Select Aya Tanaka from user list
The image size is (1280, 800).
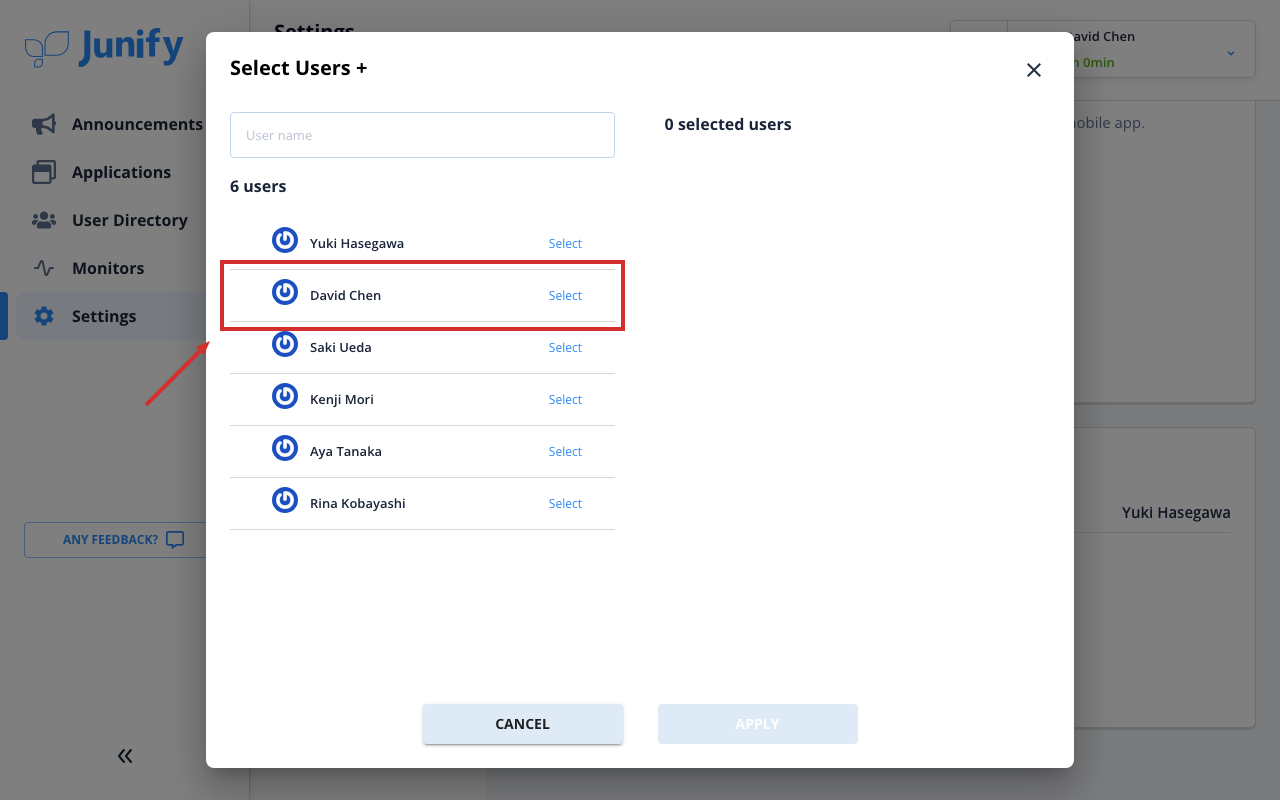565,452
